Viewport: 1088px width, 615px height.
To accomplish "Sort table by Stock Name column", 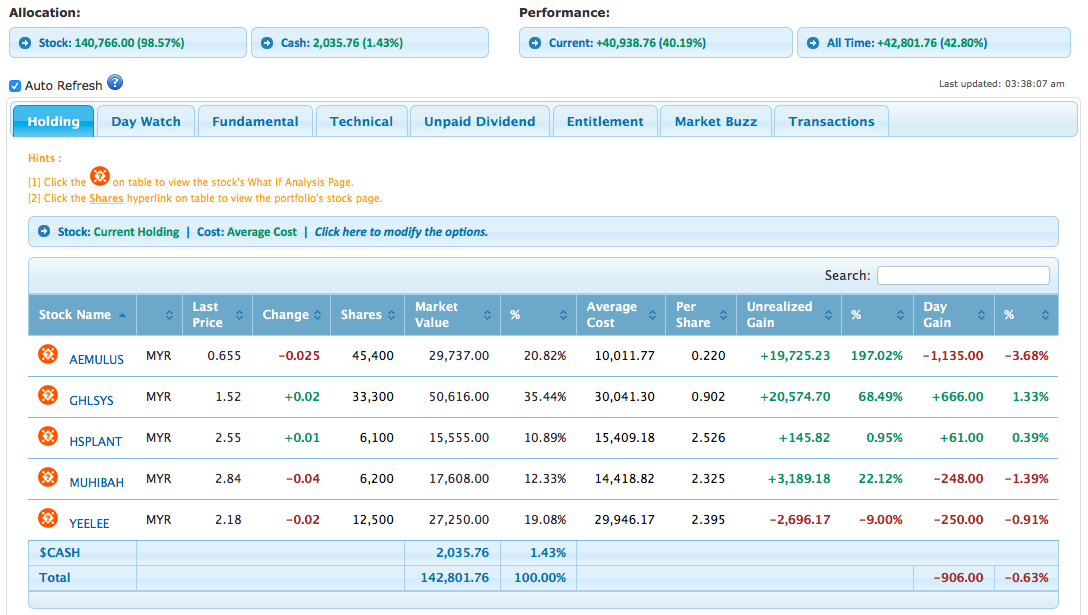I will tap(82, 315).
